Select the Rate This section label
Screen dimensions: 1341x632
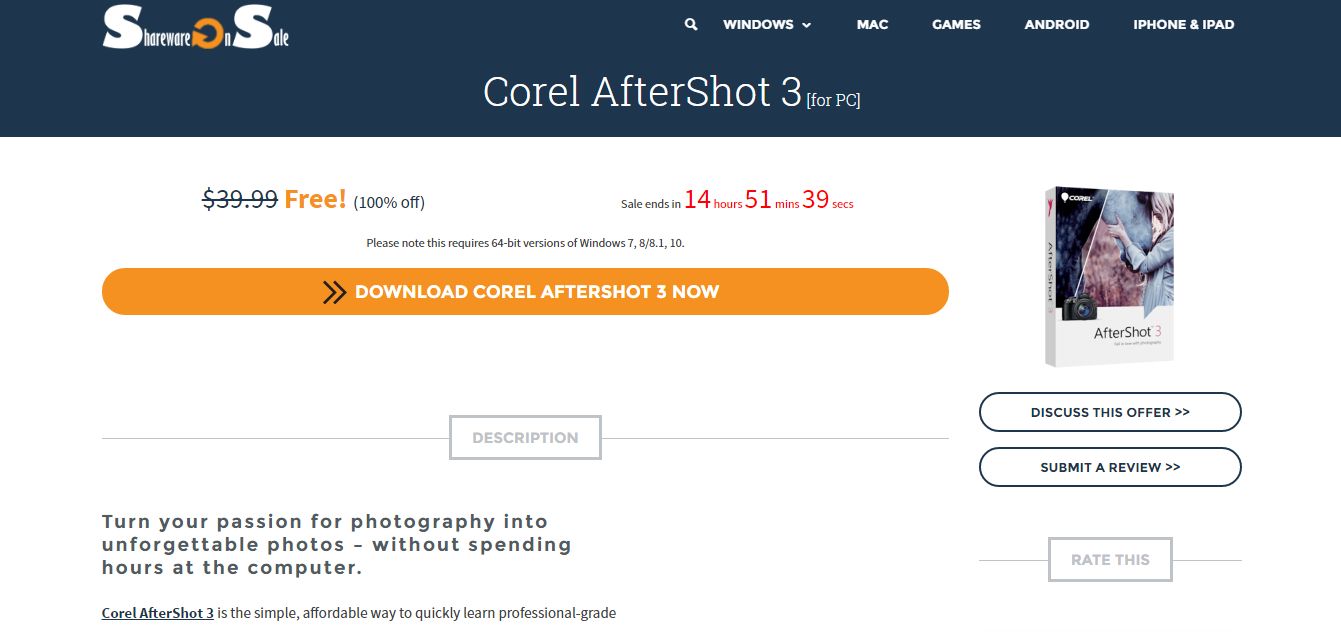(1110, 560)
